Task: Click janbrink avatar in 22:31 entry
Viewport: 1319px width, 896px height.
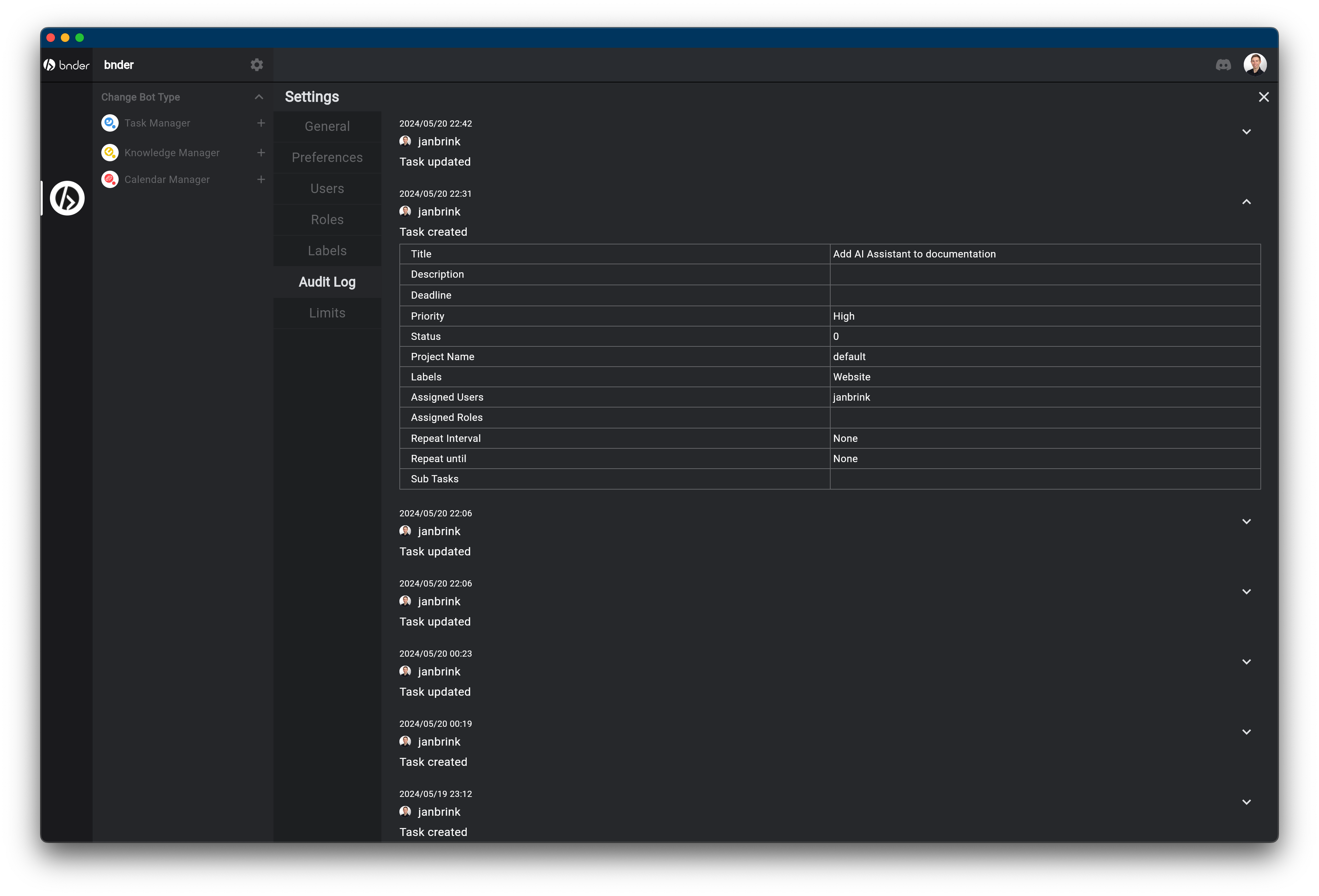Action: [405, 212]
